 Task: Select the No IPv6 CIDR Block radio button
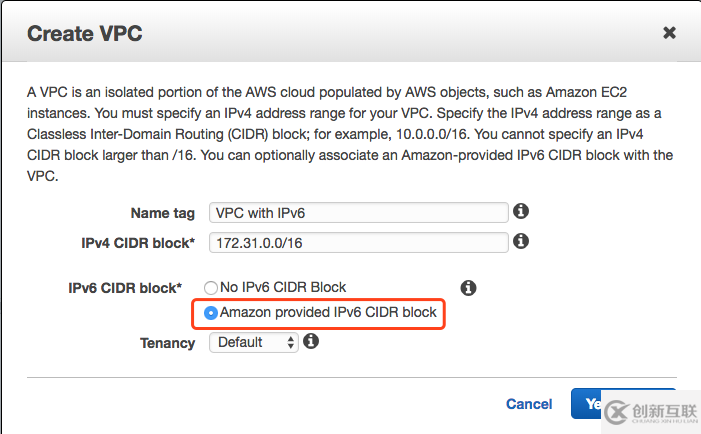pyautogui.click(x=211, y=288)
